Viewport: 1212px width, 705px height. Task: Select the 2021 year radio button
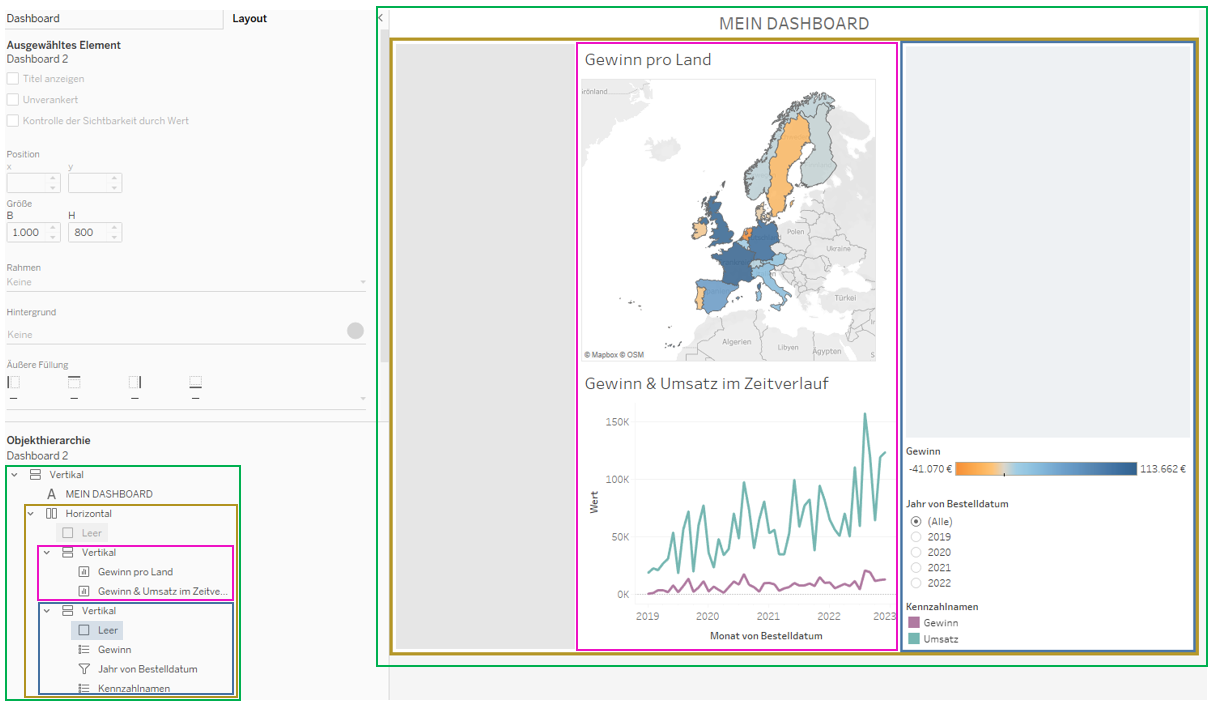tap(916, 568)
